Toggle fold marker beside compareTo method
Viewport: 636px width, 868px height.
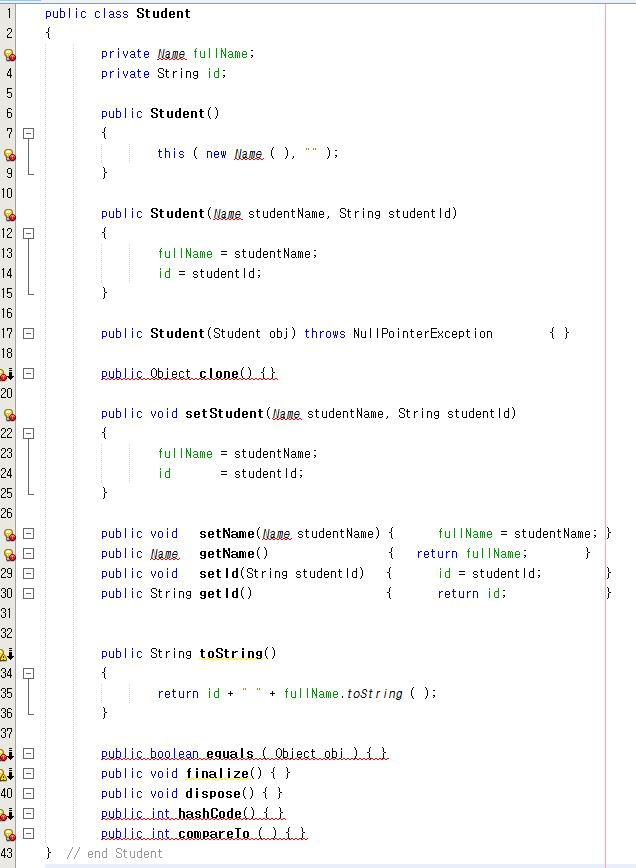[x=28, y=833]
